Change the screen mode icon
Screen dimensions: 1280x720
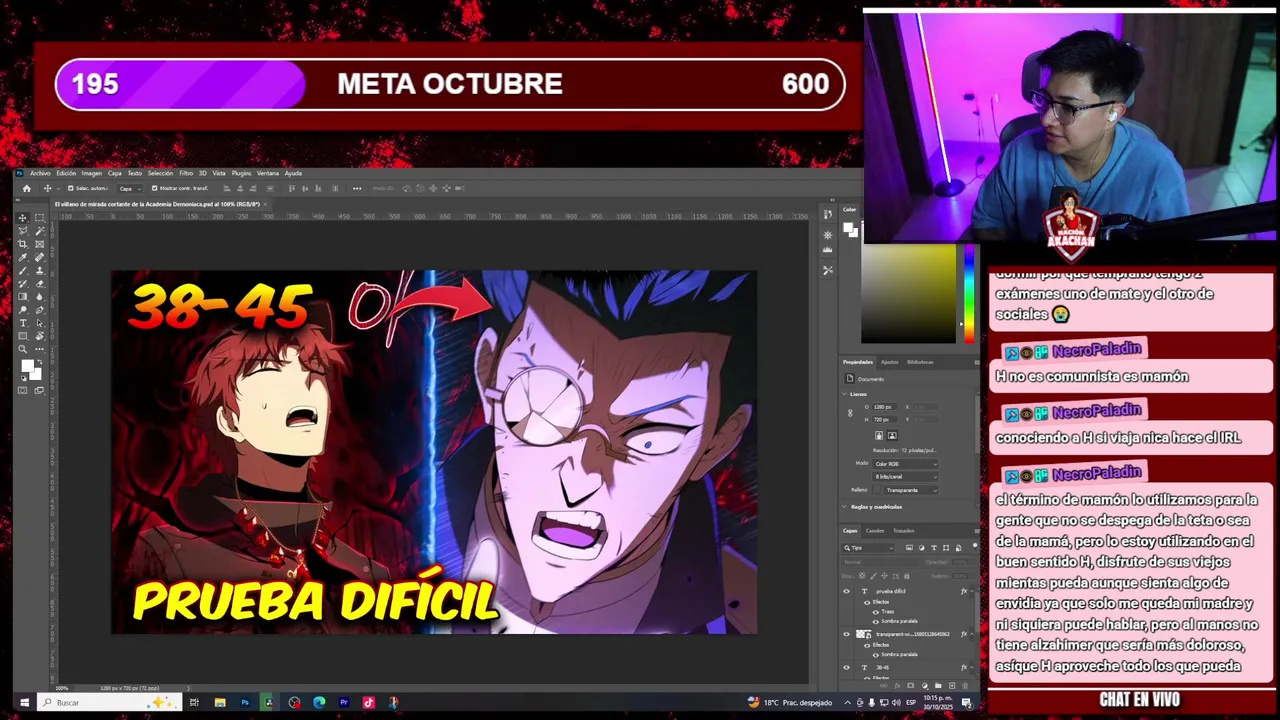pyautogui.click(x=39, y=390)
